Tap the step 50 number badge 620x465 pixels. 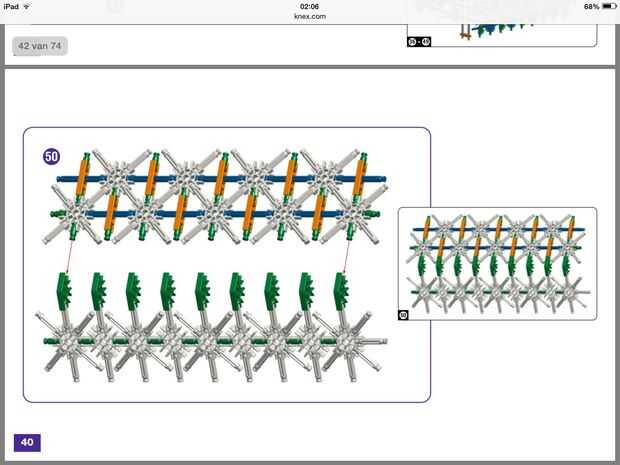pyautogui.click(x=51, y=157)
